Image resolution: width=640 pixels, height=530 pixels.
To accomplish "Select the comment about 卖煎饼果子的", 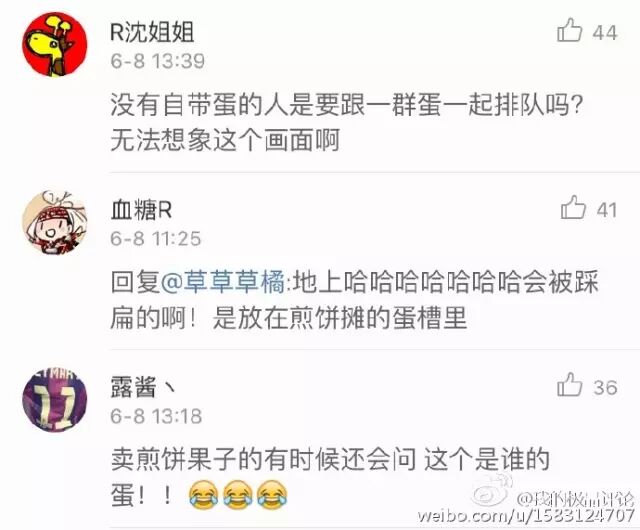I will click(330, 477).
